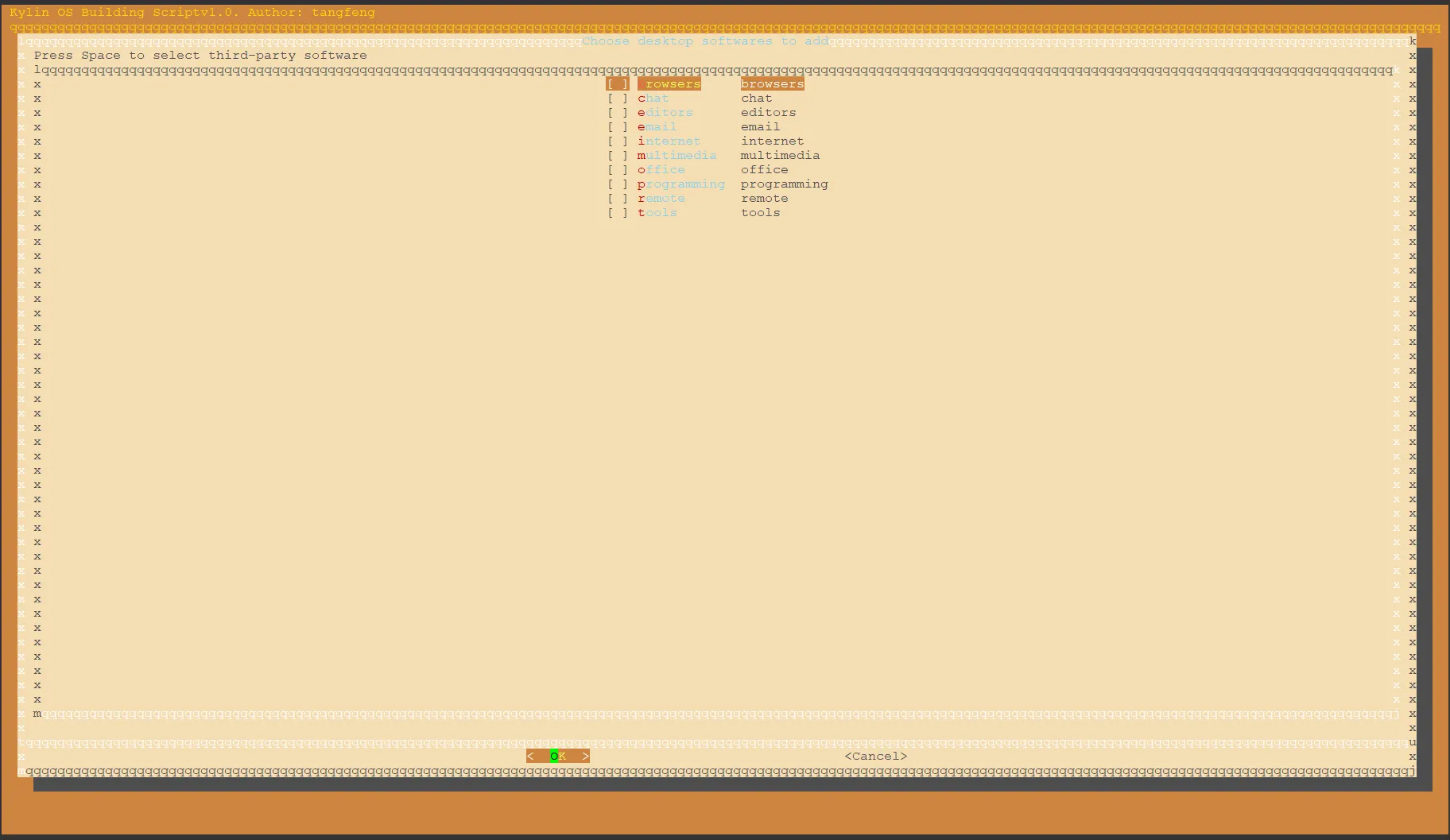This screenshot has height=840, width=1450.
Task: Toggle the office checkbox
Action: 618,170
